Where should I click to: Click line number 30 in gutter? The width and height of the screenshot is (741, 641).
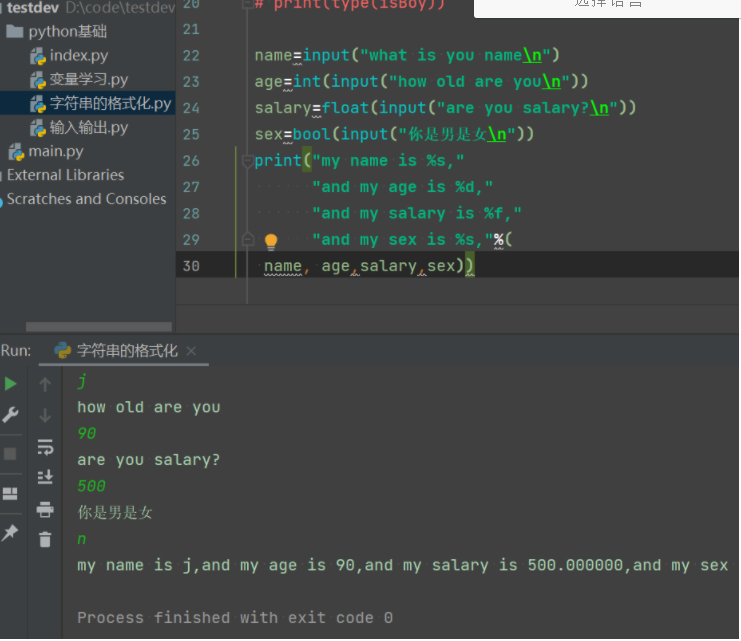point(191,266)
